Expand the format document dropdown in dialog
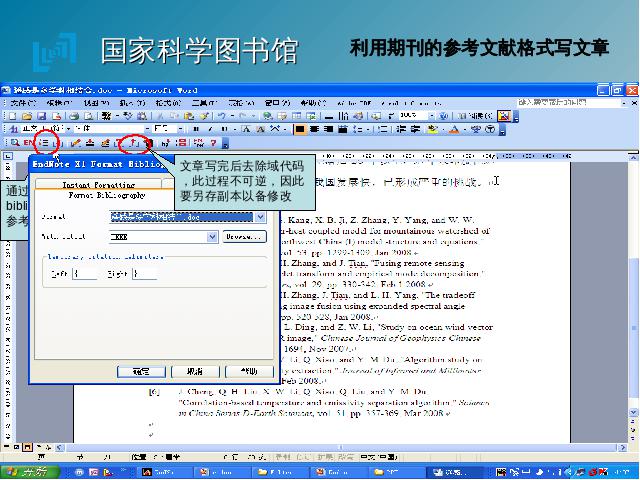Viewport: 640px width, 480px height. click(260, 217)
